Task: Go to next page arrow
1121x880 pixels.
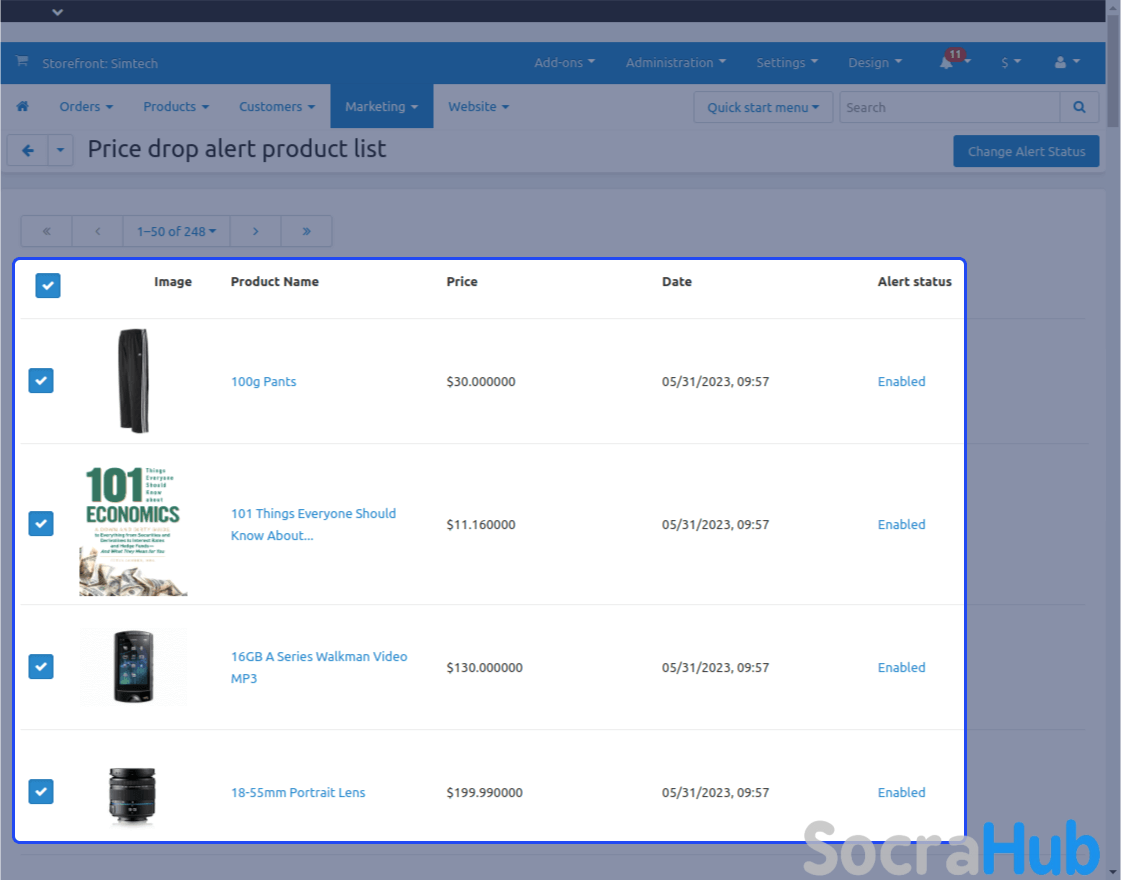Action: coord(255,231)
